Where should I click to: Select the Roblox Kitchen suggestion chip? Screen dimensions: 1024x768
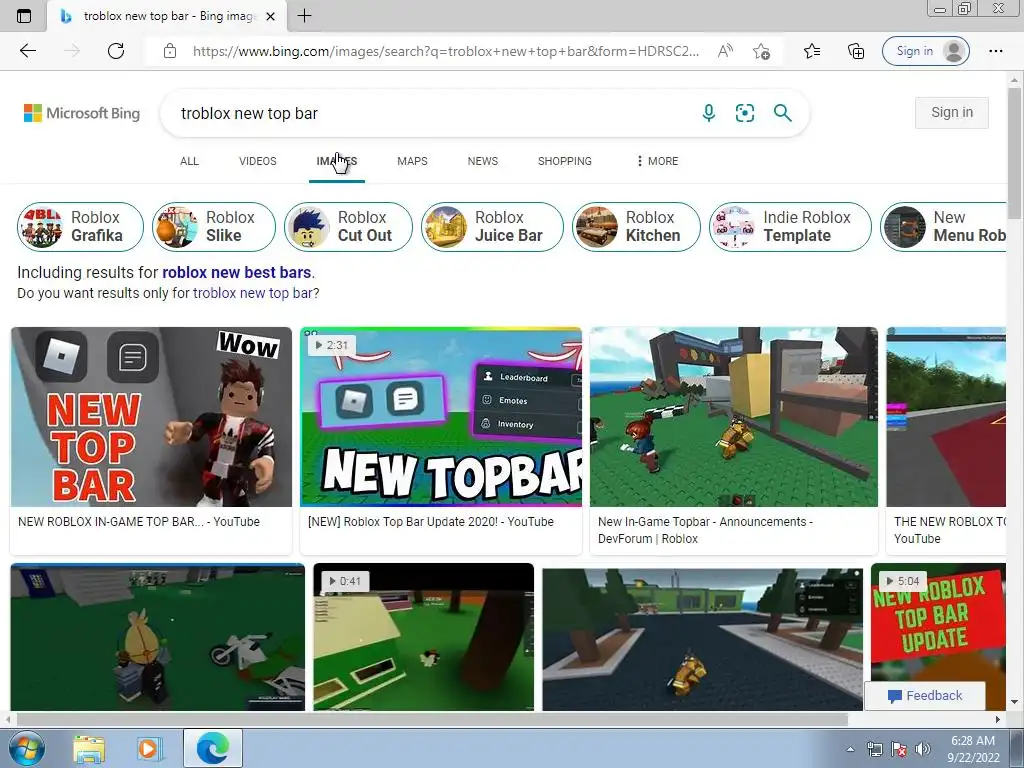tap(636, 227)
